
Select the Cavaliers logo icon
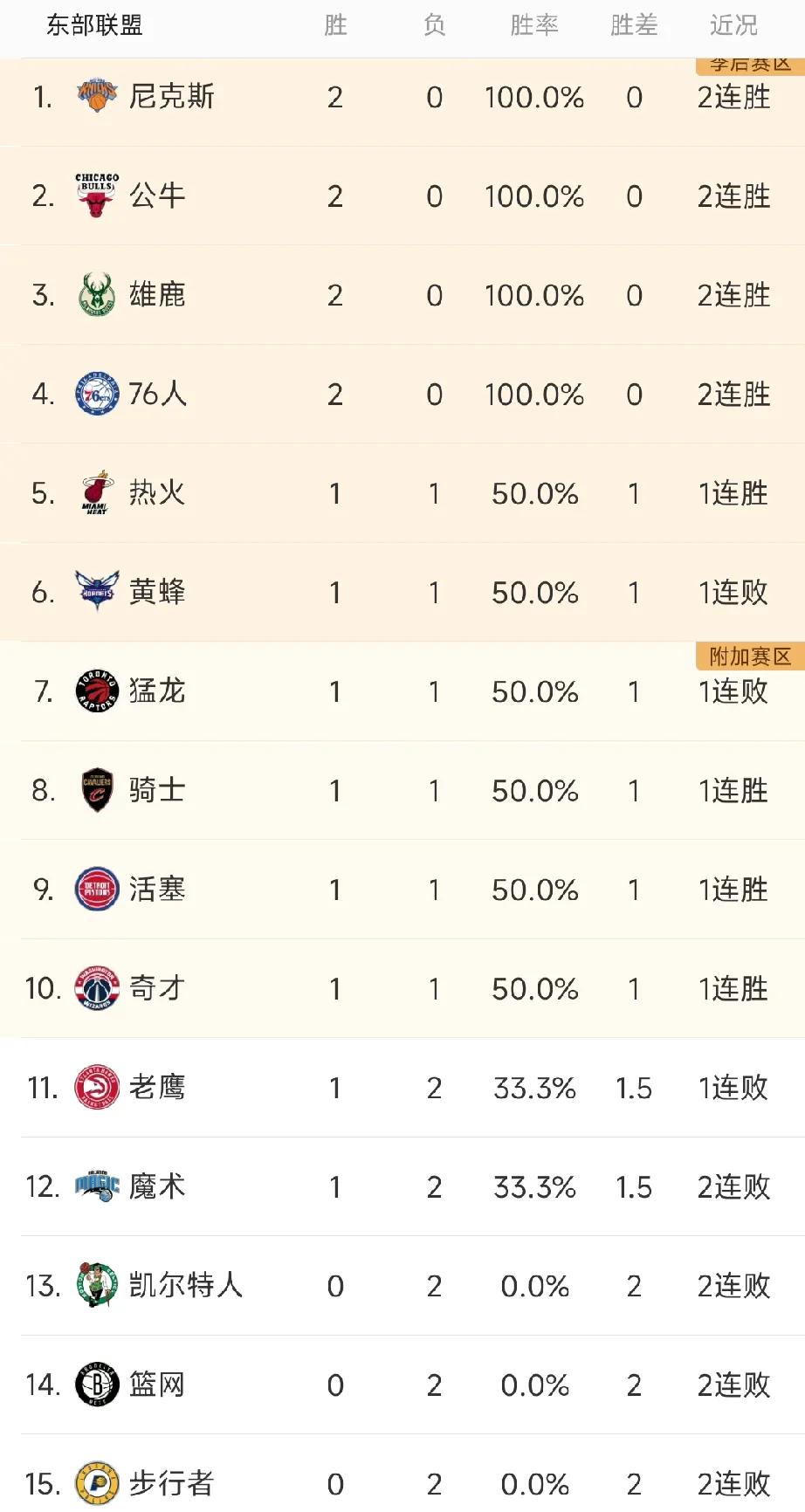click(97, 790)
